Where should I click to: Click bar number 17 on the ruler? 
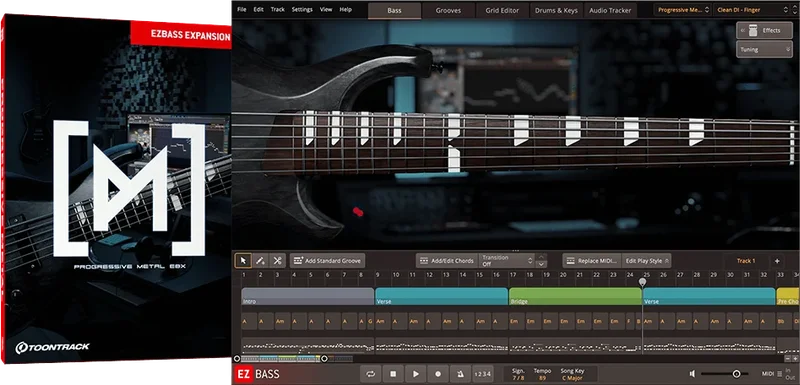513,274
